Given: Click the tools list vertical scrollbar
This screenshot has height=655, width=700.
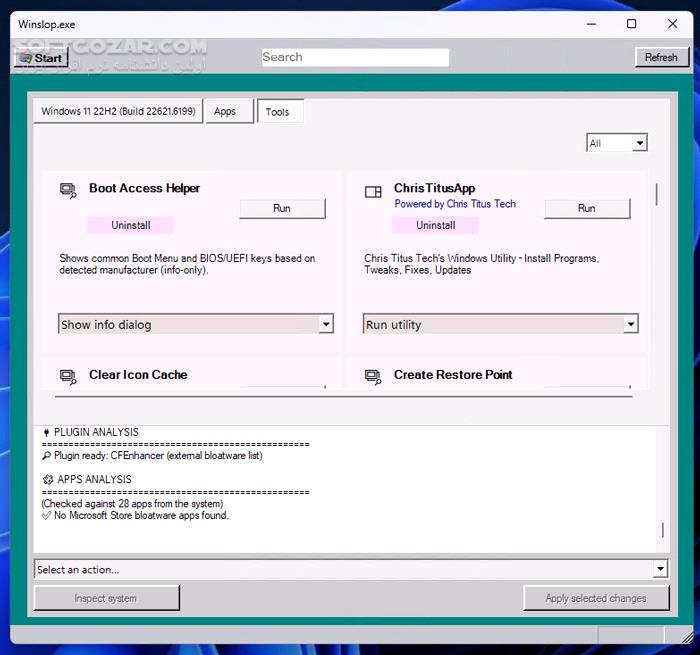Looking at the screenshot, I should click(x=656, y=194).
